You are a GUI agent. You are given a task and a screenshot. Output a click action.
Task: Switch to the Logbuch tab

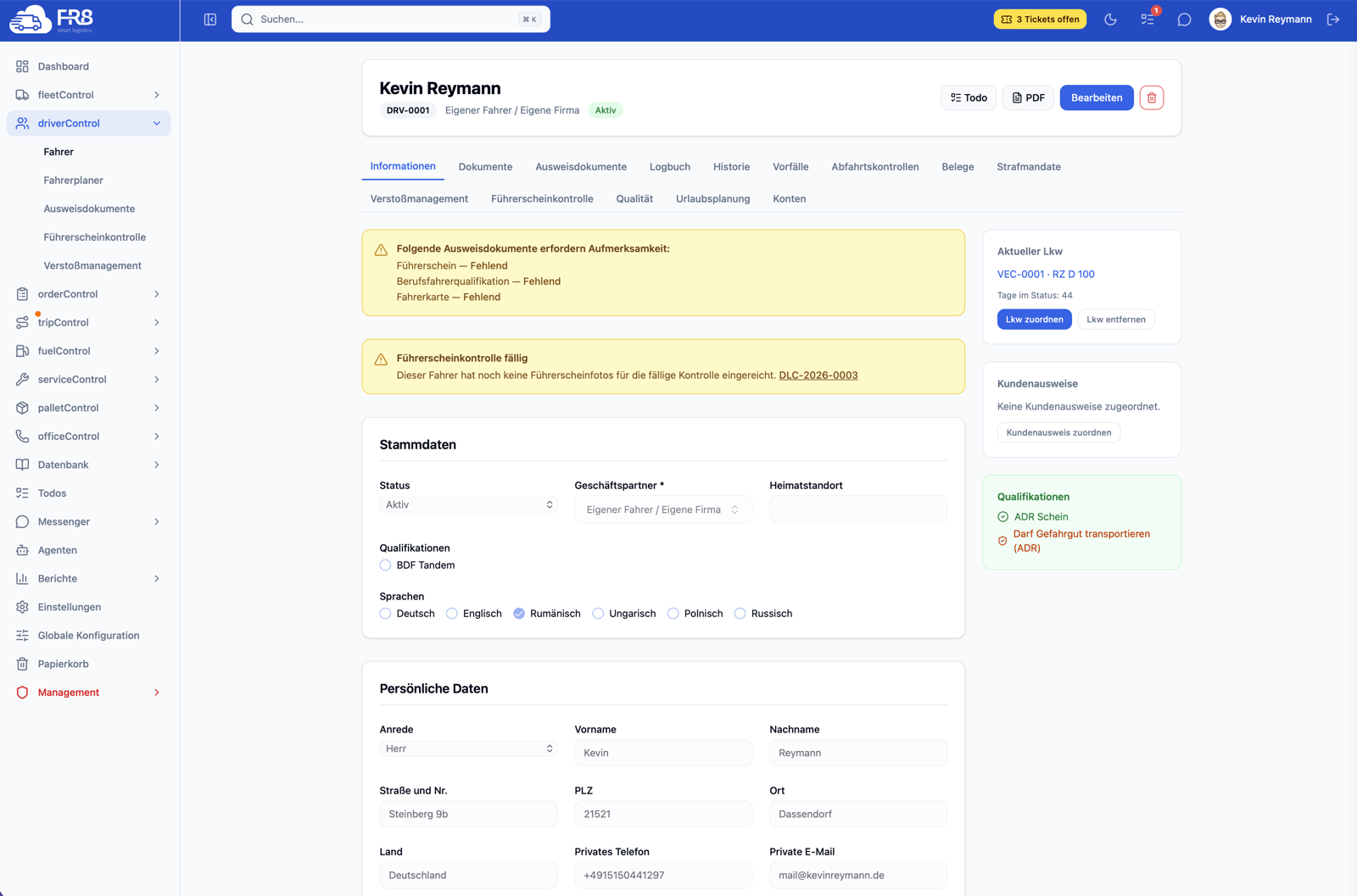coord(670,167)
